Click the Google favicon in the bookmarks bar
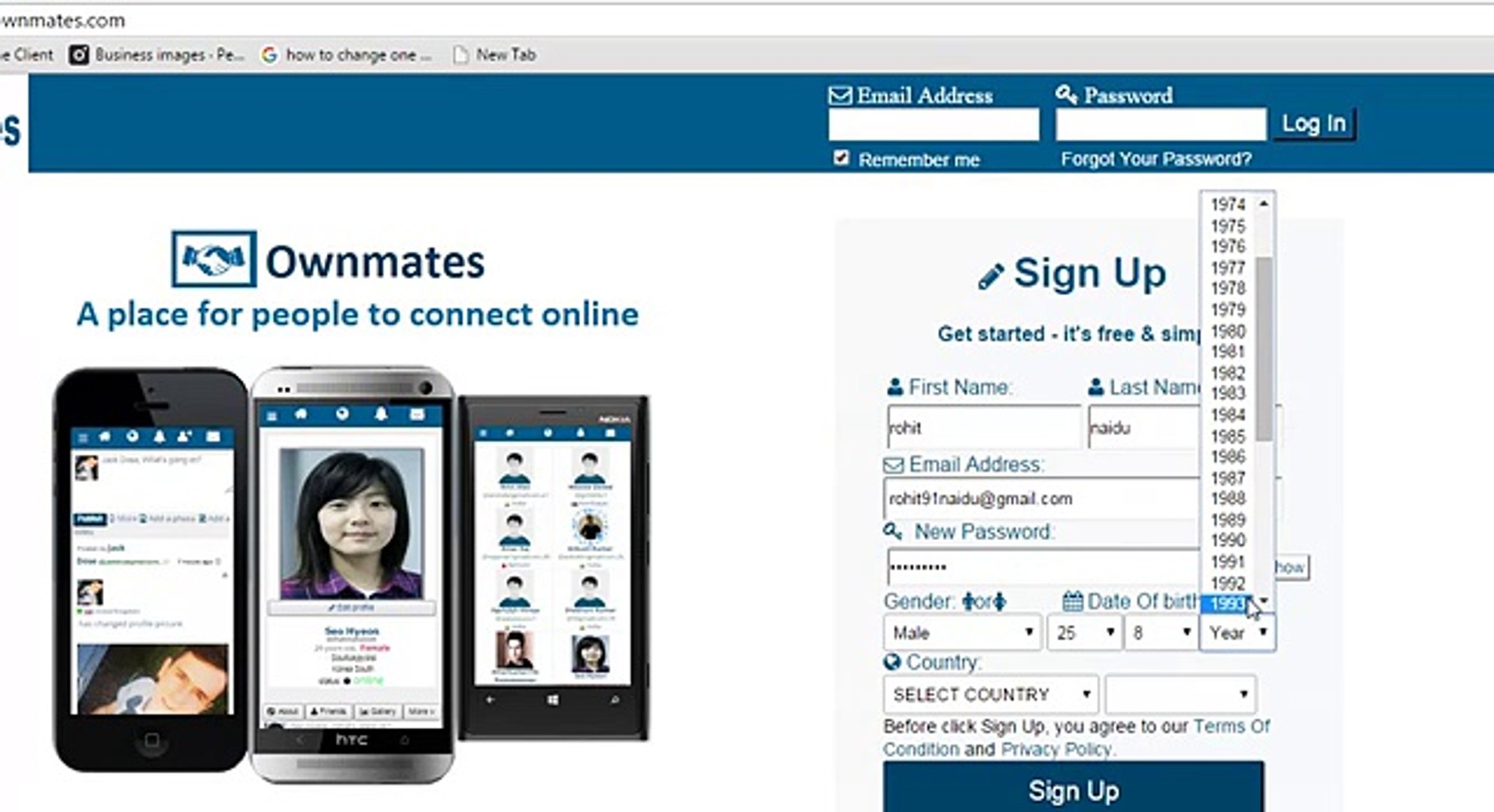Image resolution: width=1494 pixels, height=812 pixels. click(269, 54)
